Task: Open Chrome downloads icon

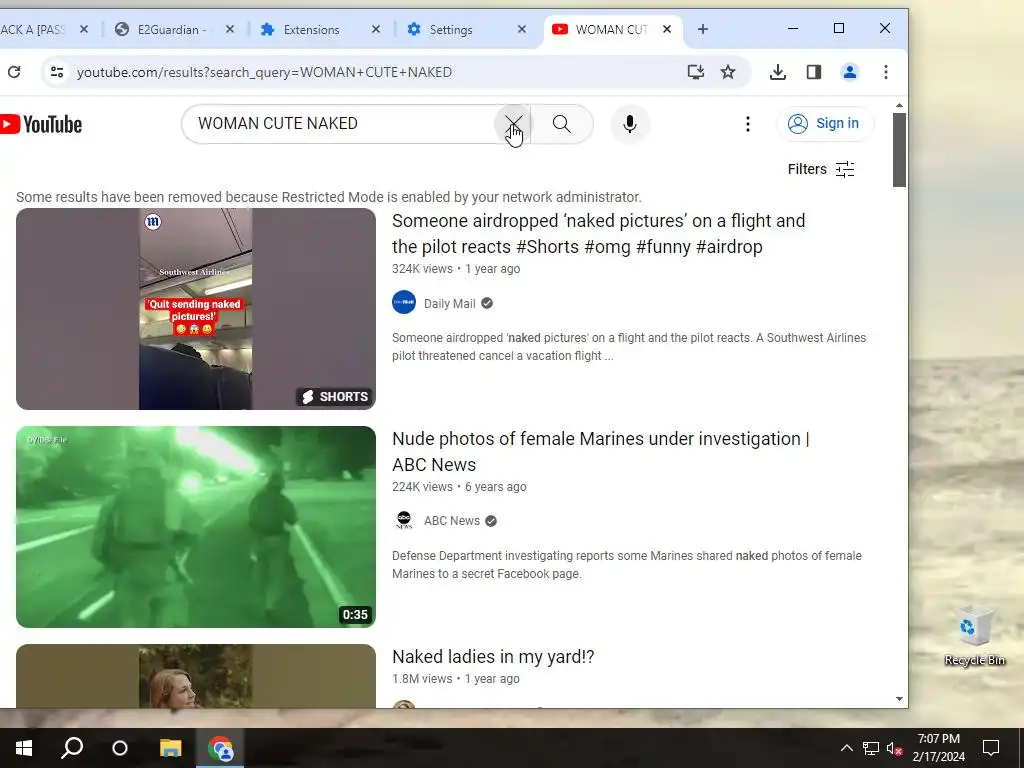Action: click(777, 72)
